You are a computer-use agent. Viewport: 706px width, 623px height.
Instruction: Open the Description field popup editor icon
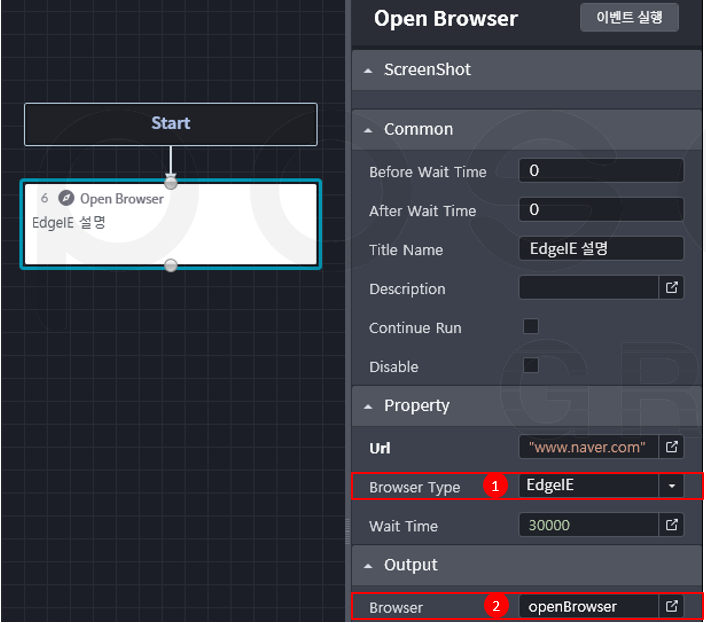click(x=672, y=288)
